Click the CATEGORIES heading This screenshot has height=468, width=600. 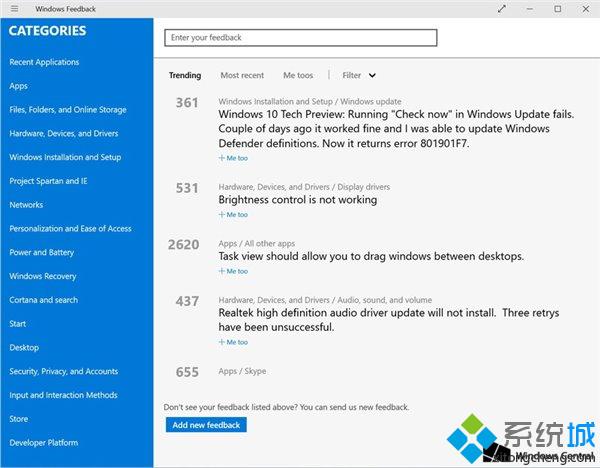[47, 31]
